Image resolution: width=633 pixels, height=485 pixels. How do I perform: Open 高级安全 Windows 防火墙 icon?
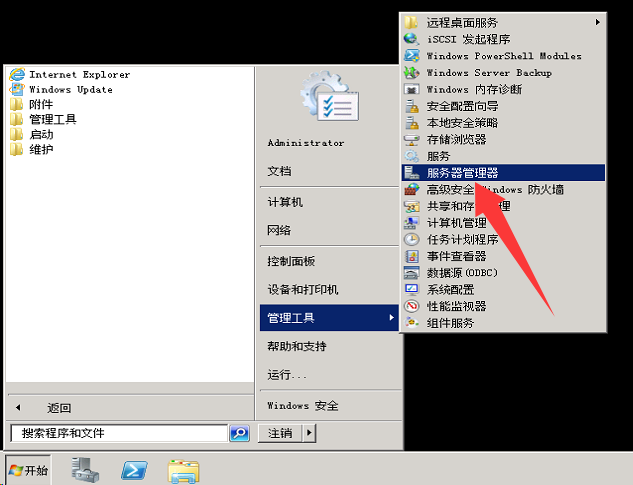[x=411, y=189]
